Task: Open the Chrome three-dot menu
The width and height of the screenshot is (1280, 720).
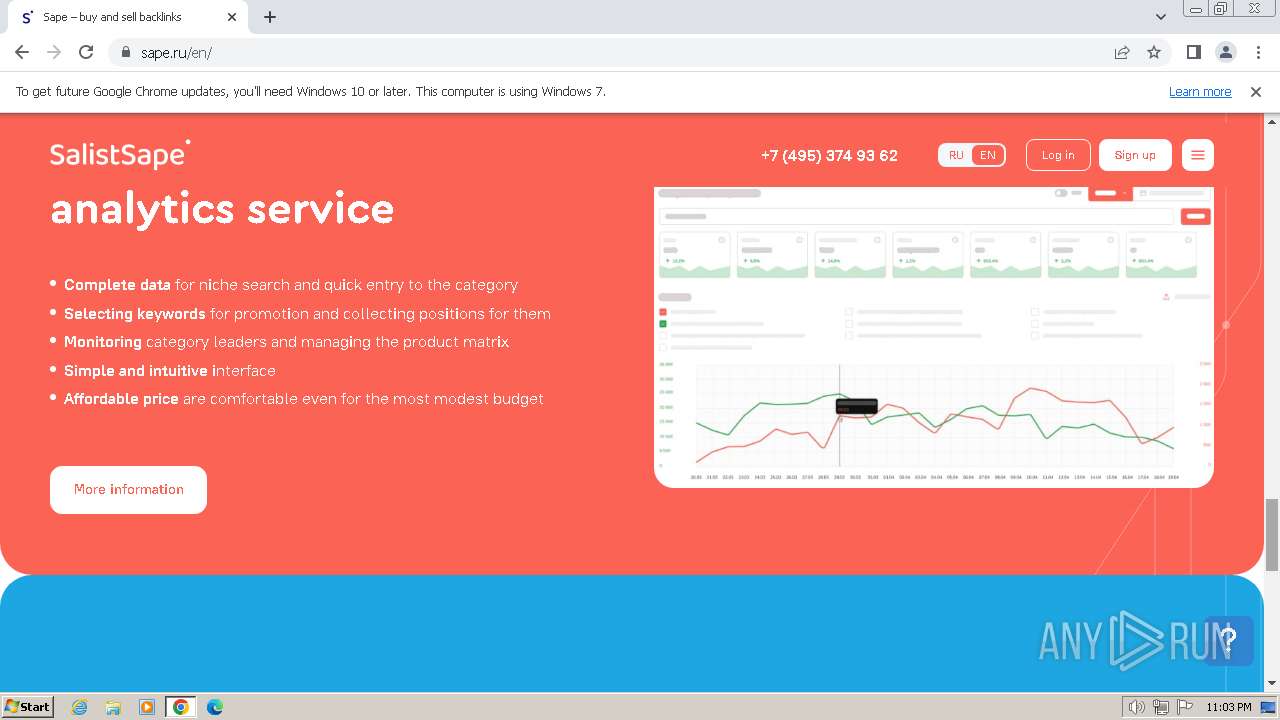Action: point(1257,52)
